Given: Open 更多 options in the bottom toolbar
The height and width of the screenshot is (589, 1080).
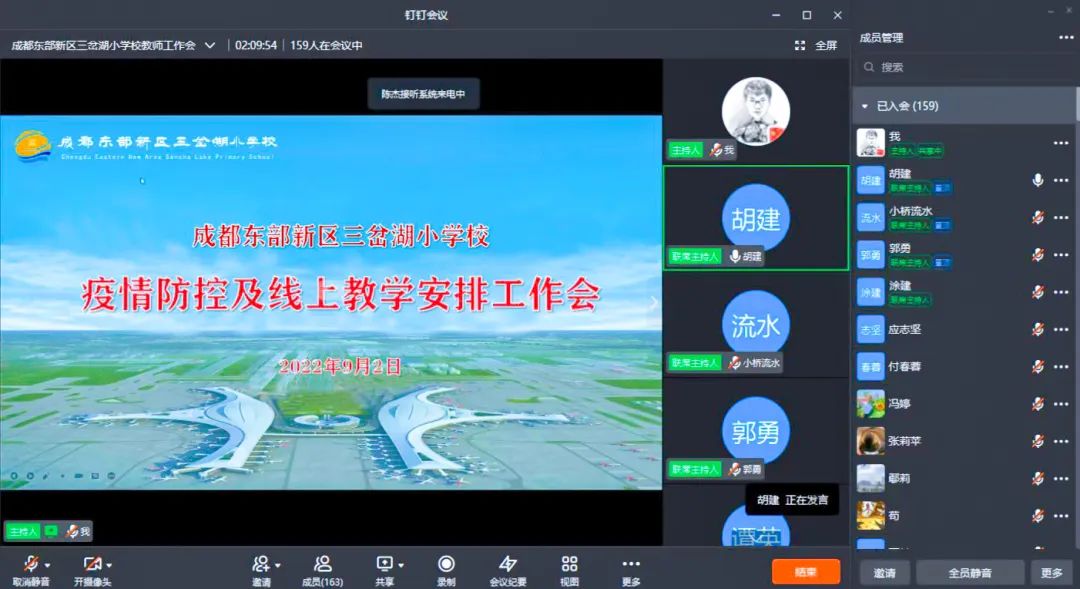Looking at the screenshot, I should 631,564.
